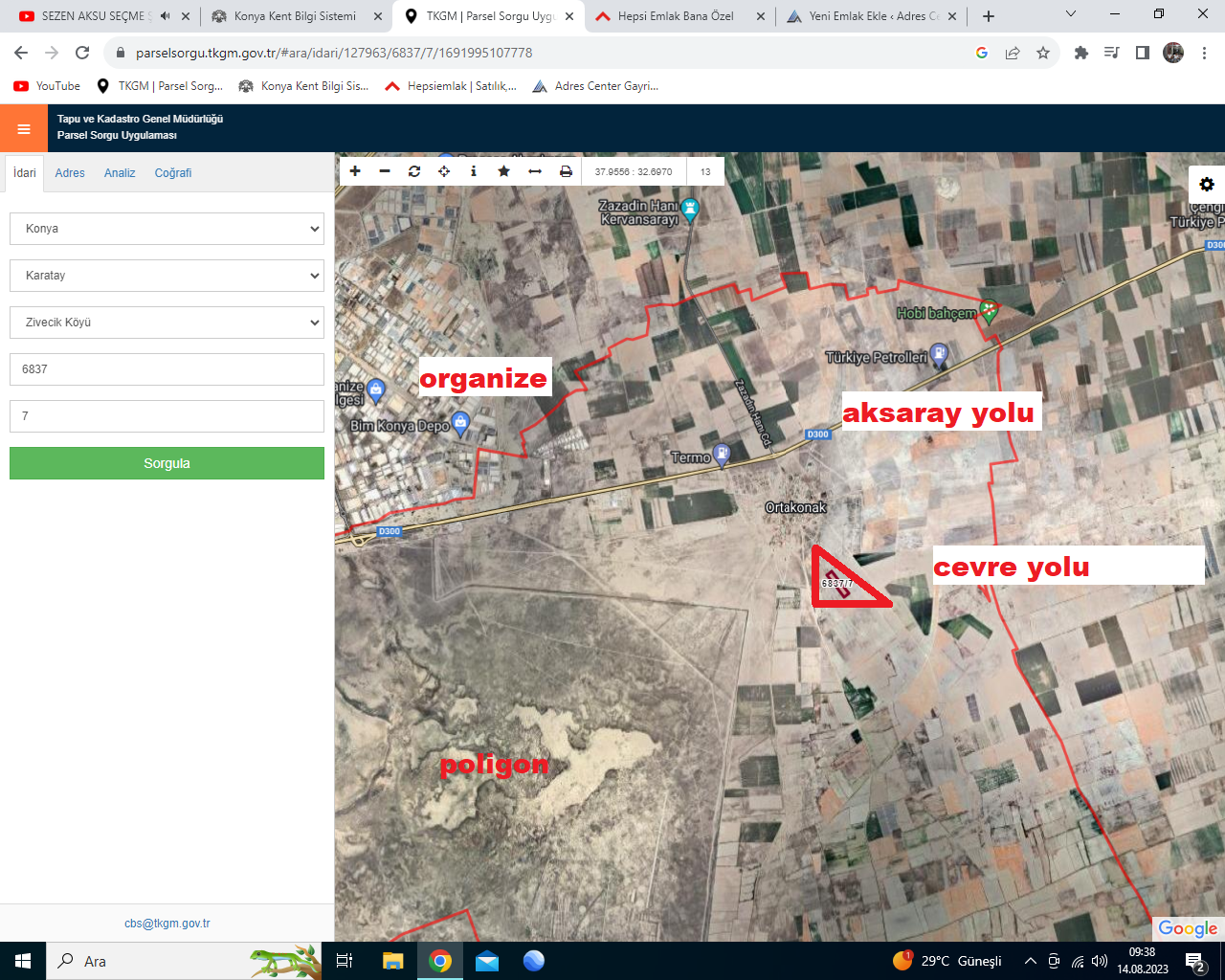Image resolution: width=1225 pixels, height=980 pixels.
Task: Select the measure distance arrows tool
Action: 535,171
